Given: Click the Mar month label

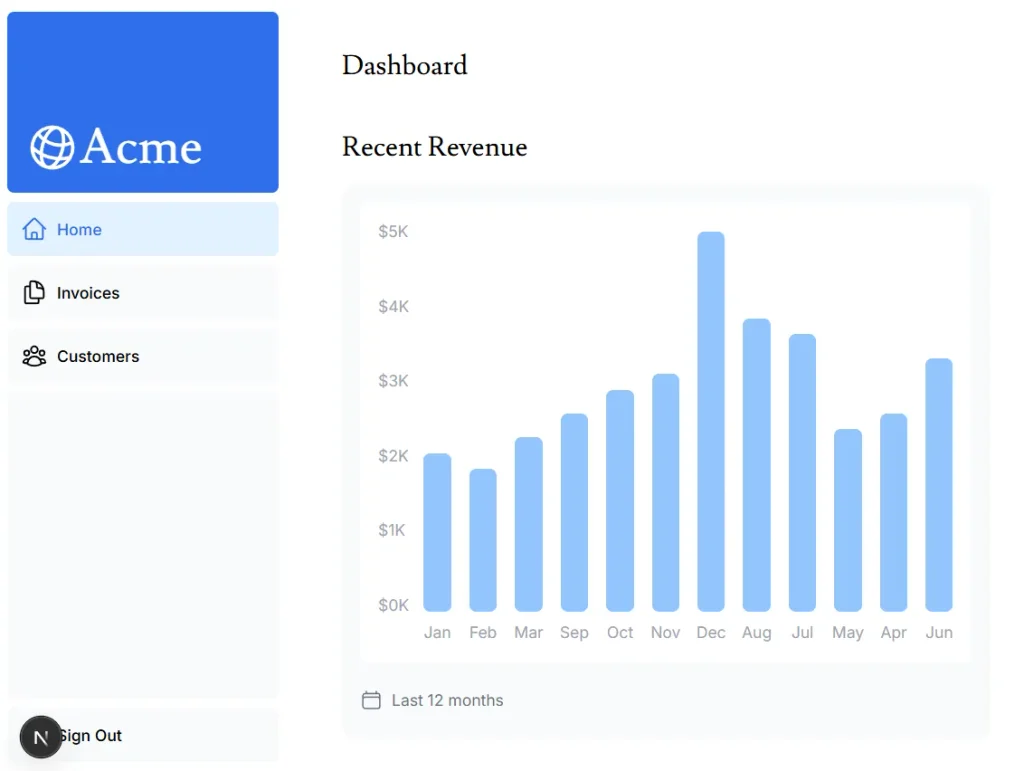Looking at the screenshot, I should (528, 633).
